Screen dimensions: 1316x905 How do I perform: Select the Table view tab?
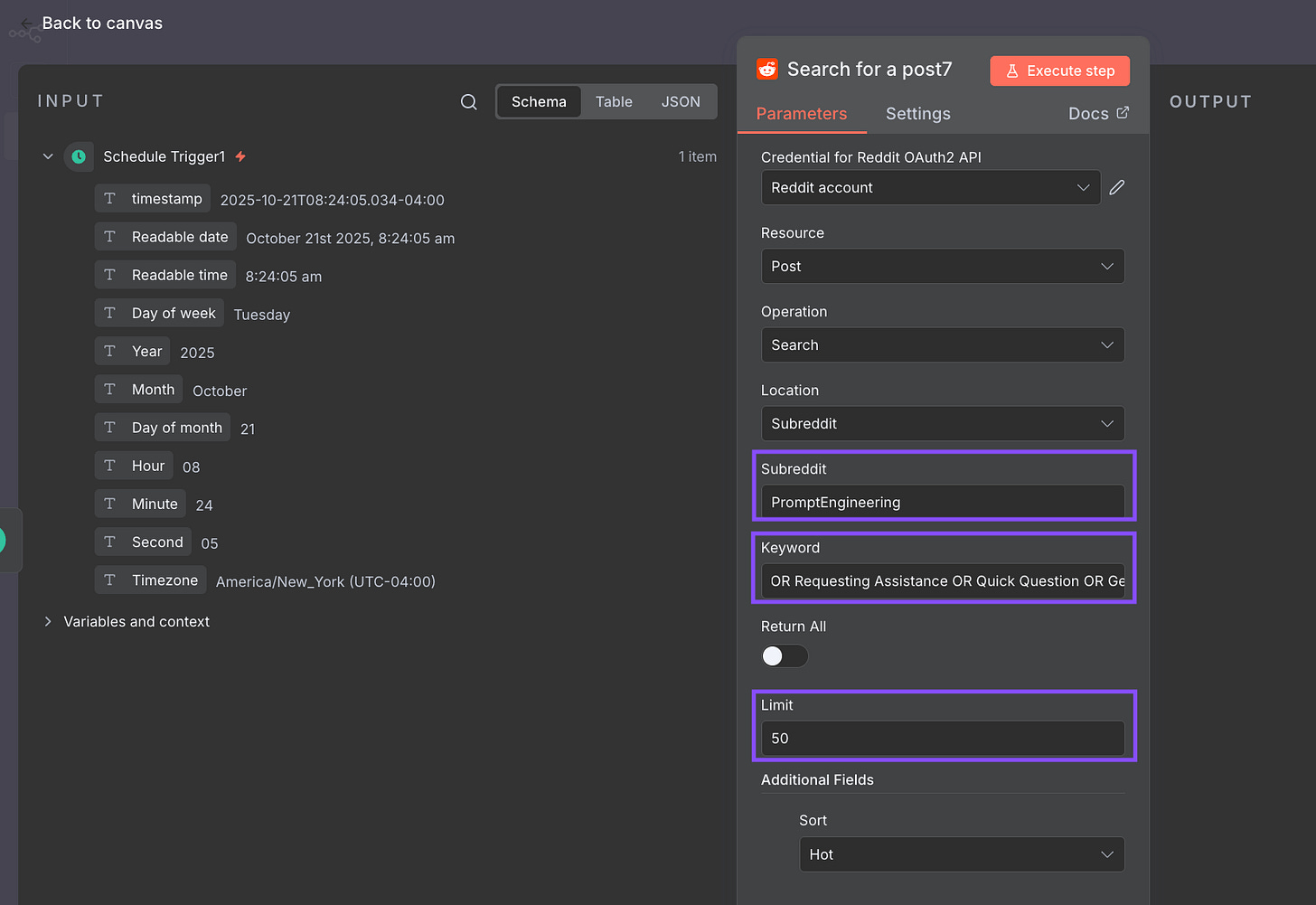(614, 102)
